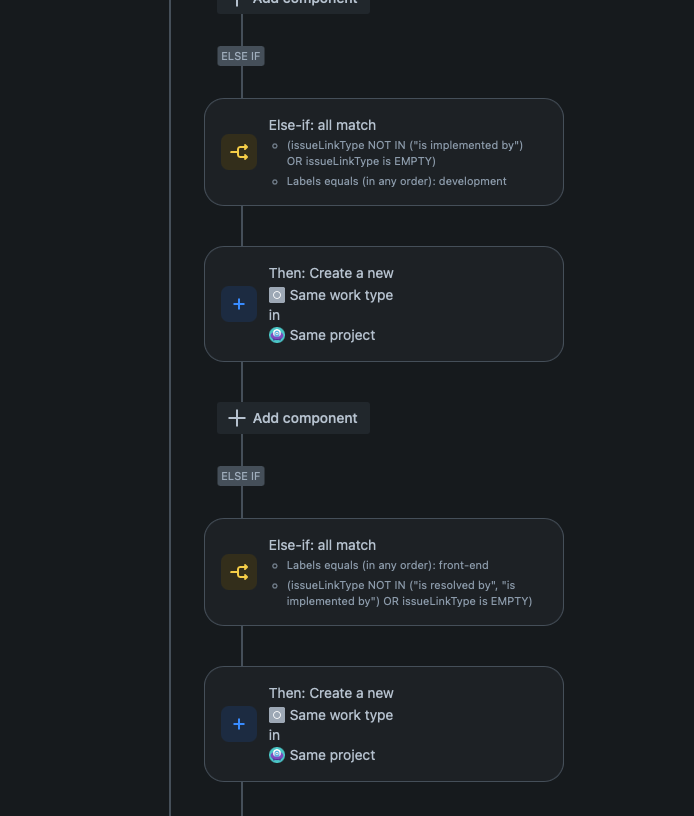
Task: Select the branch condition icon on the front-end Else-if block
Action: 239,572
